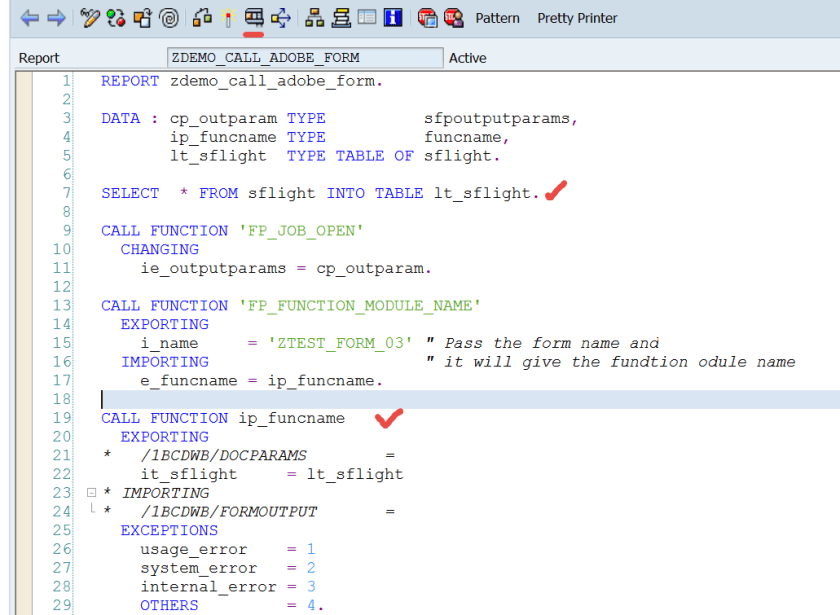The width and height of the screenshot is (840, 615).
Task: Open the Other Object icon
Action: click(142, 18)
